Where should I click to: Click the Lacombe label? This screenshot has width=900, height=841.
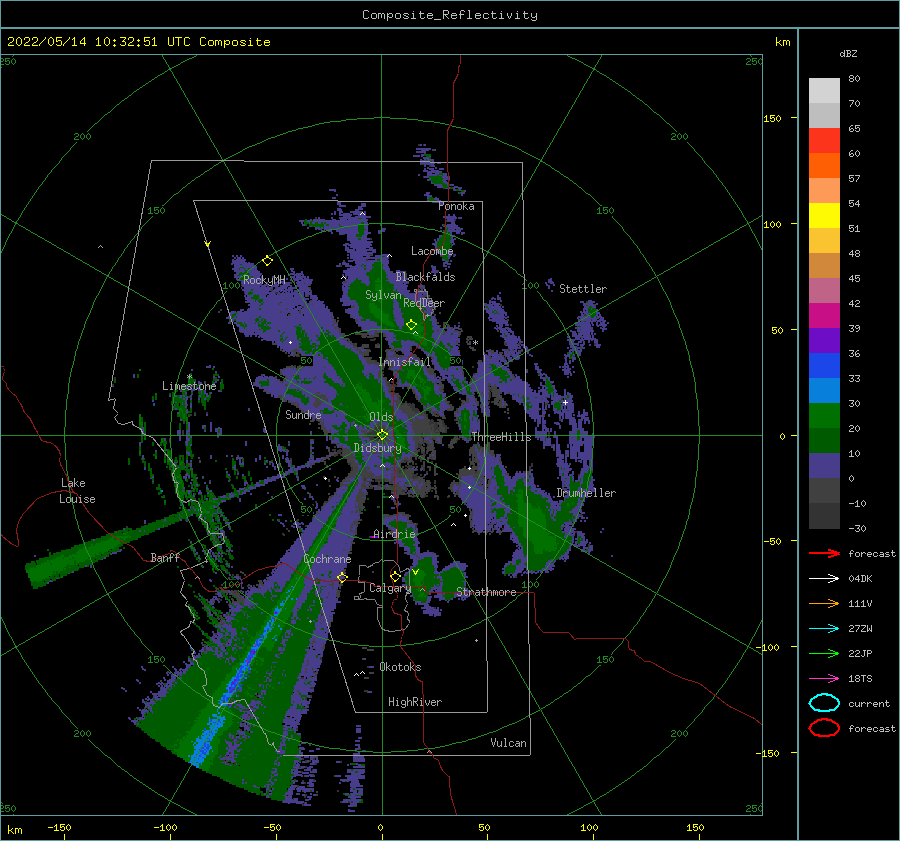coord(432,251)
